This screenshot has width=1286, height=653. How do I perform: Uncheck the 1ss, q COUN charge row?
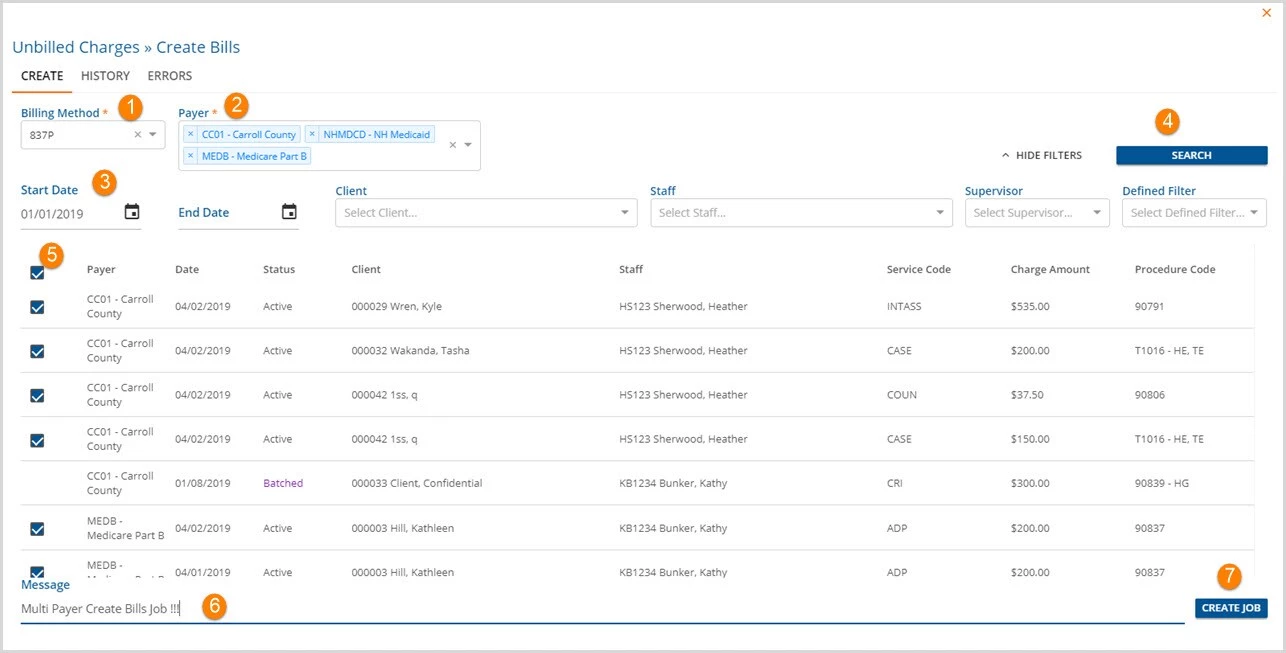[x=37, y=395]
